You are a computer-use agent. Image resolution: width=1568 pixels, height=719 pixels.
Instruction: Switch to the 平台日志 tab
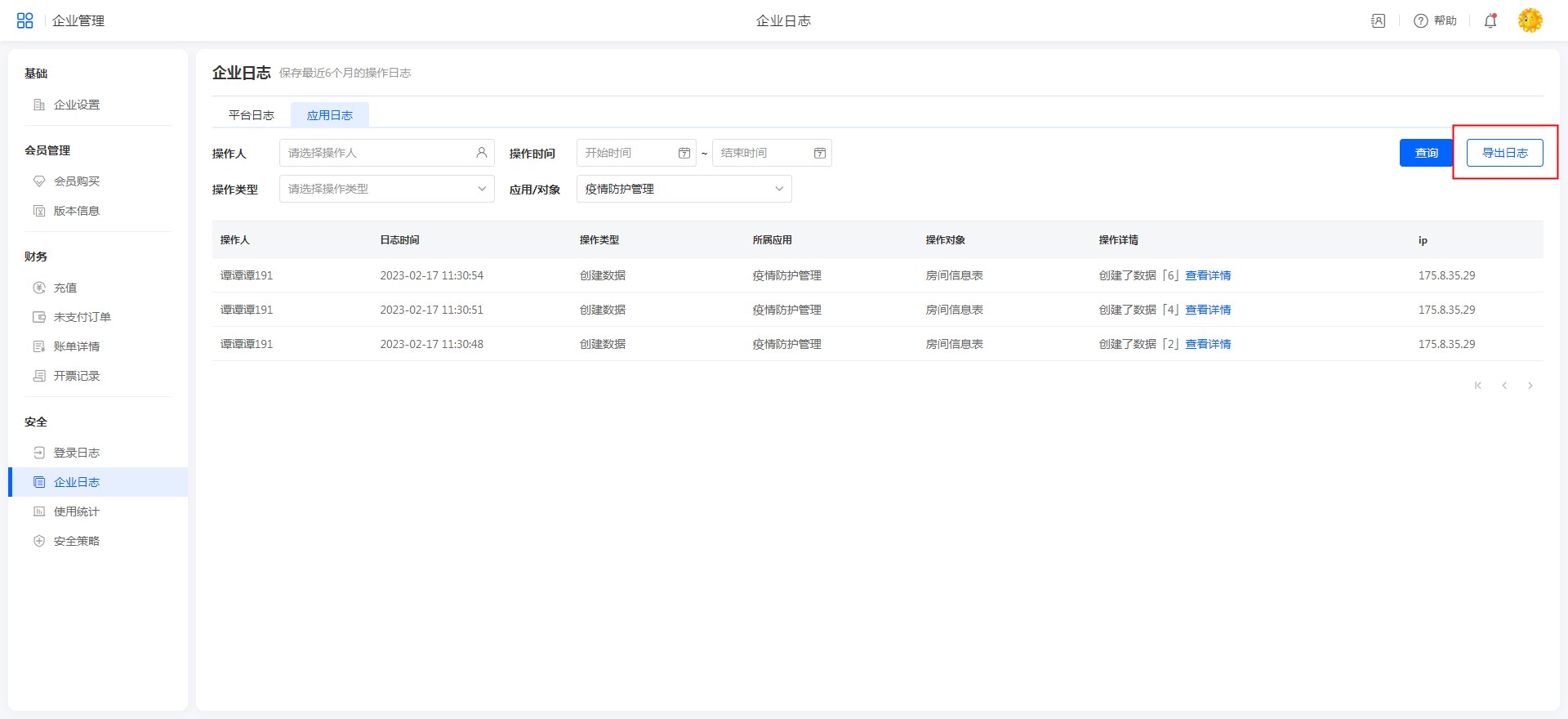pyautogui.click(x=251, y=115)
